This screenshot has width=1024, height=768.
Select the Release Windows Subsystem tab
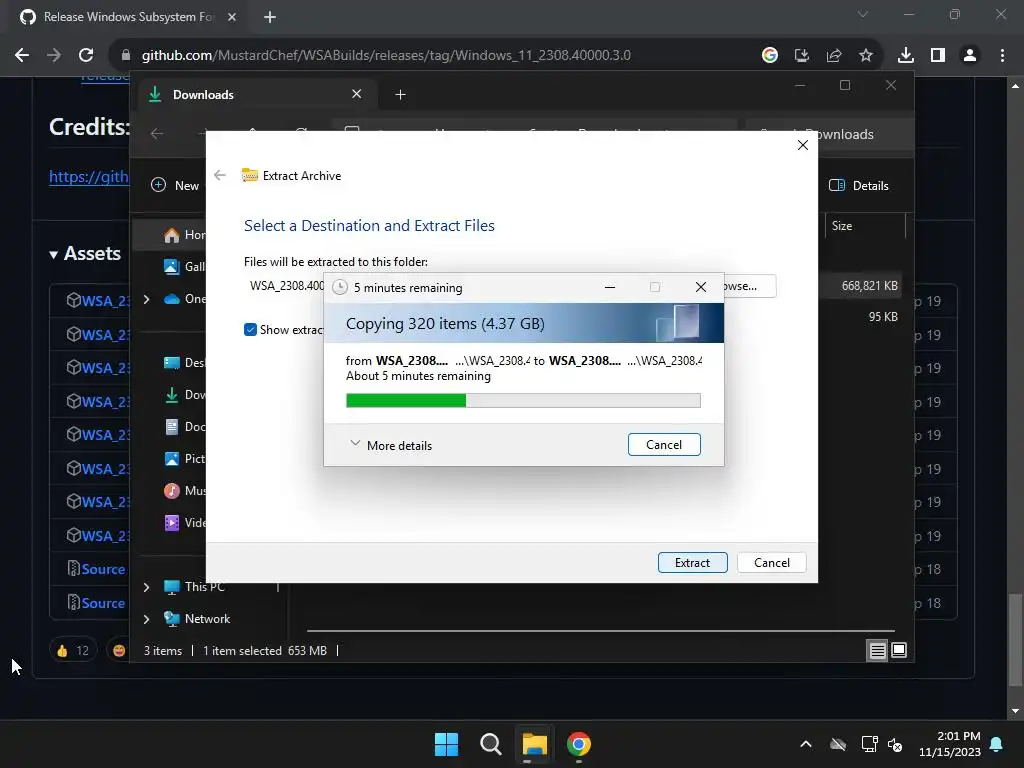point(128,17)
